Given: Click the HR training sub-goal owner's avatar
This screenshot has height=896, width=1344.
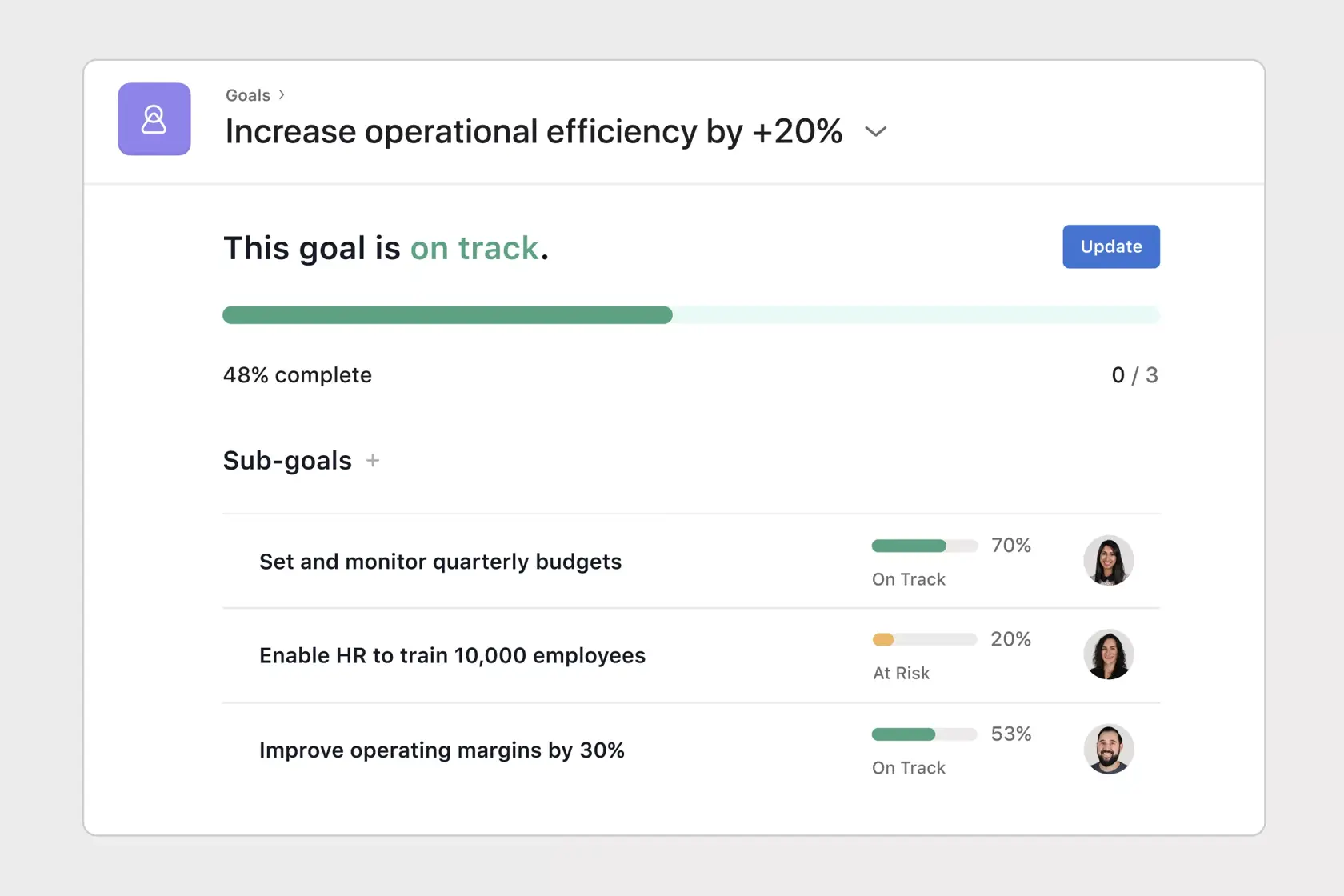Looking at the screenshot, I should 1109,654.
